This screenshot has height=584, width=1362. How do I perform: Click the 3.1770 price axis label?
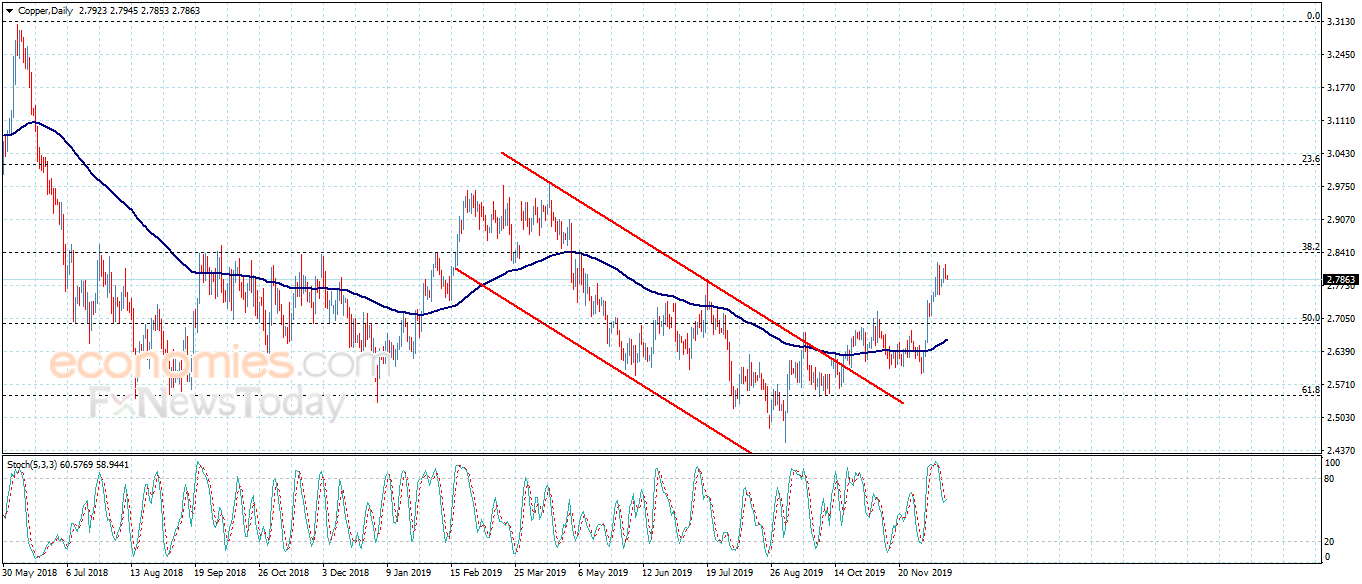point(1339,88)
